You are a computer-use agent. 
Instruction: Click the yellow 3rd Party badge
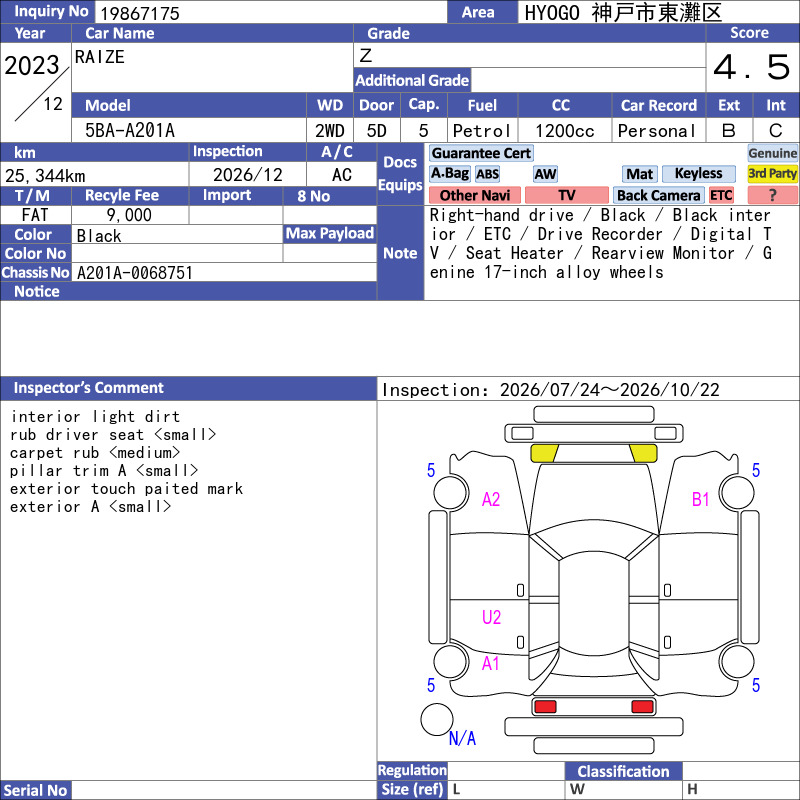[772, 173]
